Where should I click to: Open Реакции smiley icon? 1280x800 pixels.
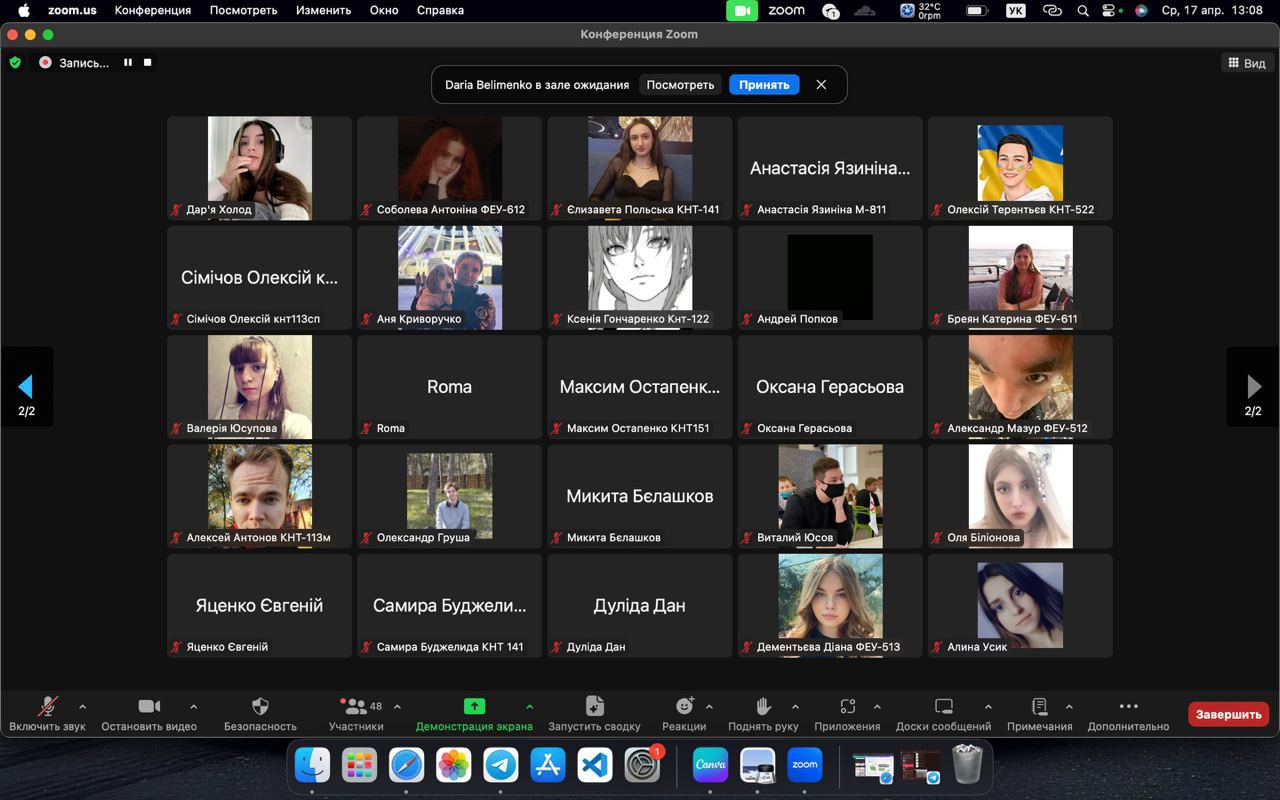click(x=684, y=706)
